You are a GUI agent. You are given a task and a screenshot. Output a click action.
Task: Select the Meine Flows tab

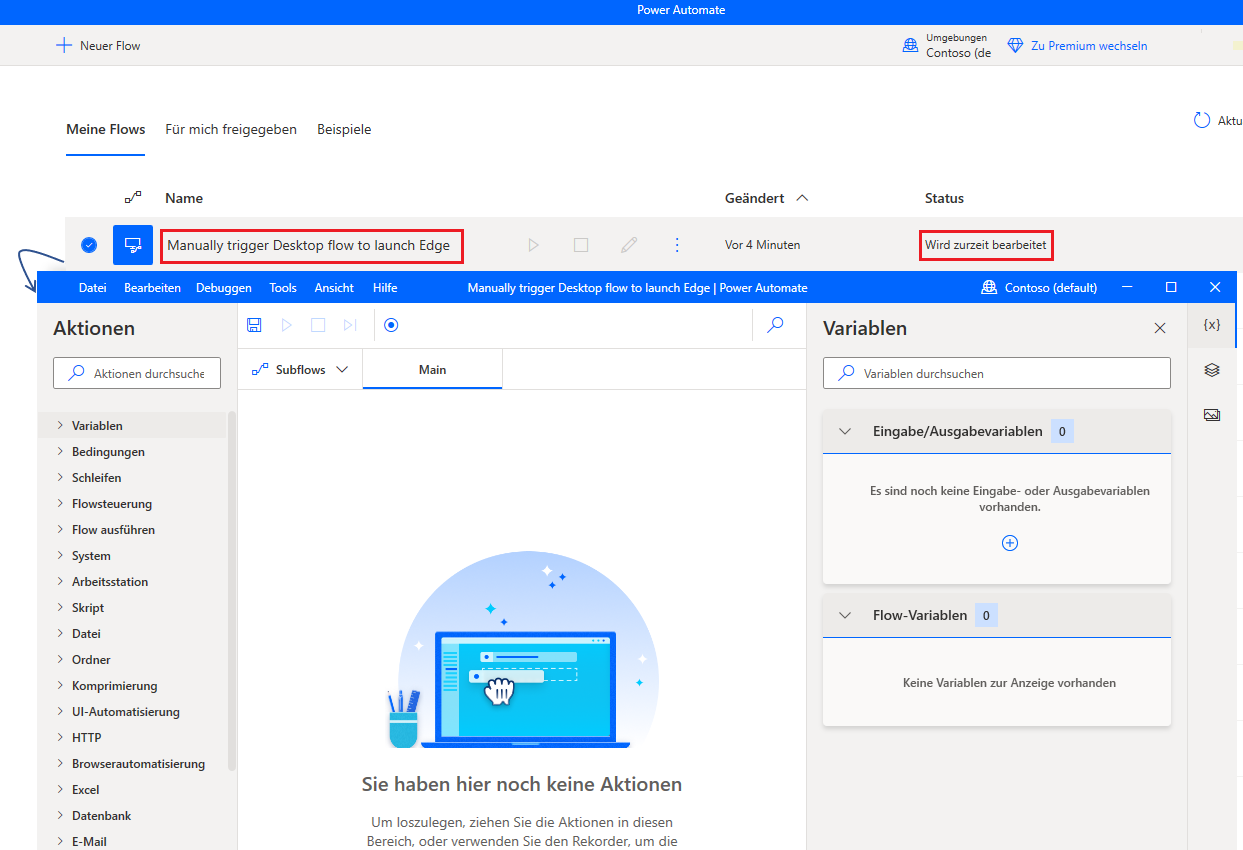(106, 130)
